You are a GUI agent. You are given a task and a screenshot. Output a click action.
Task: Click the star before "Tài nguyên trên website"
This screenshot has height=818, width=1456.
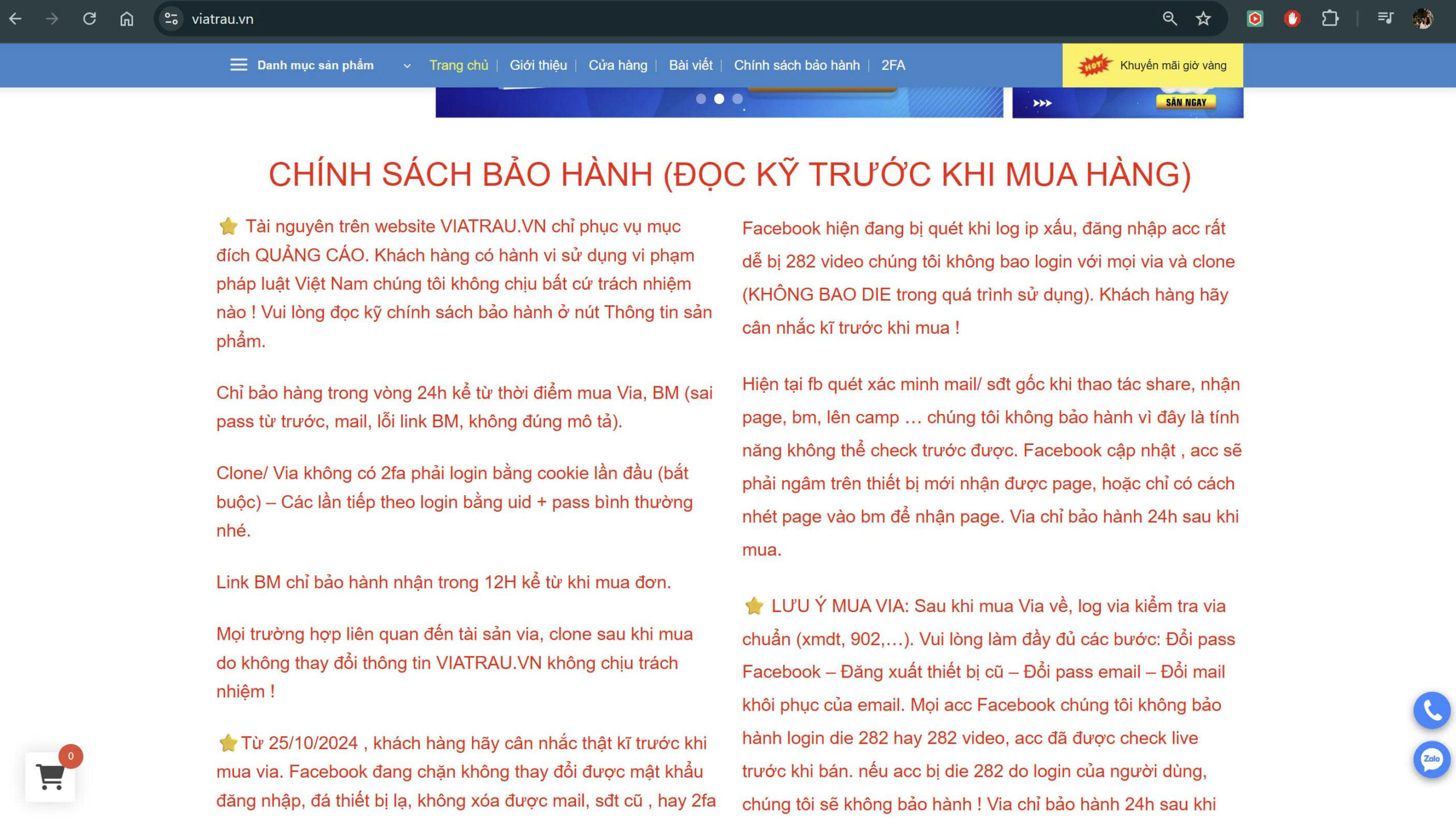227,226
